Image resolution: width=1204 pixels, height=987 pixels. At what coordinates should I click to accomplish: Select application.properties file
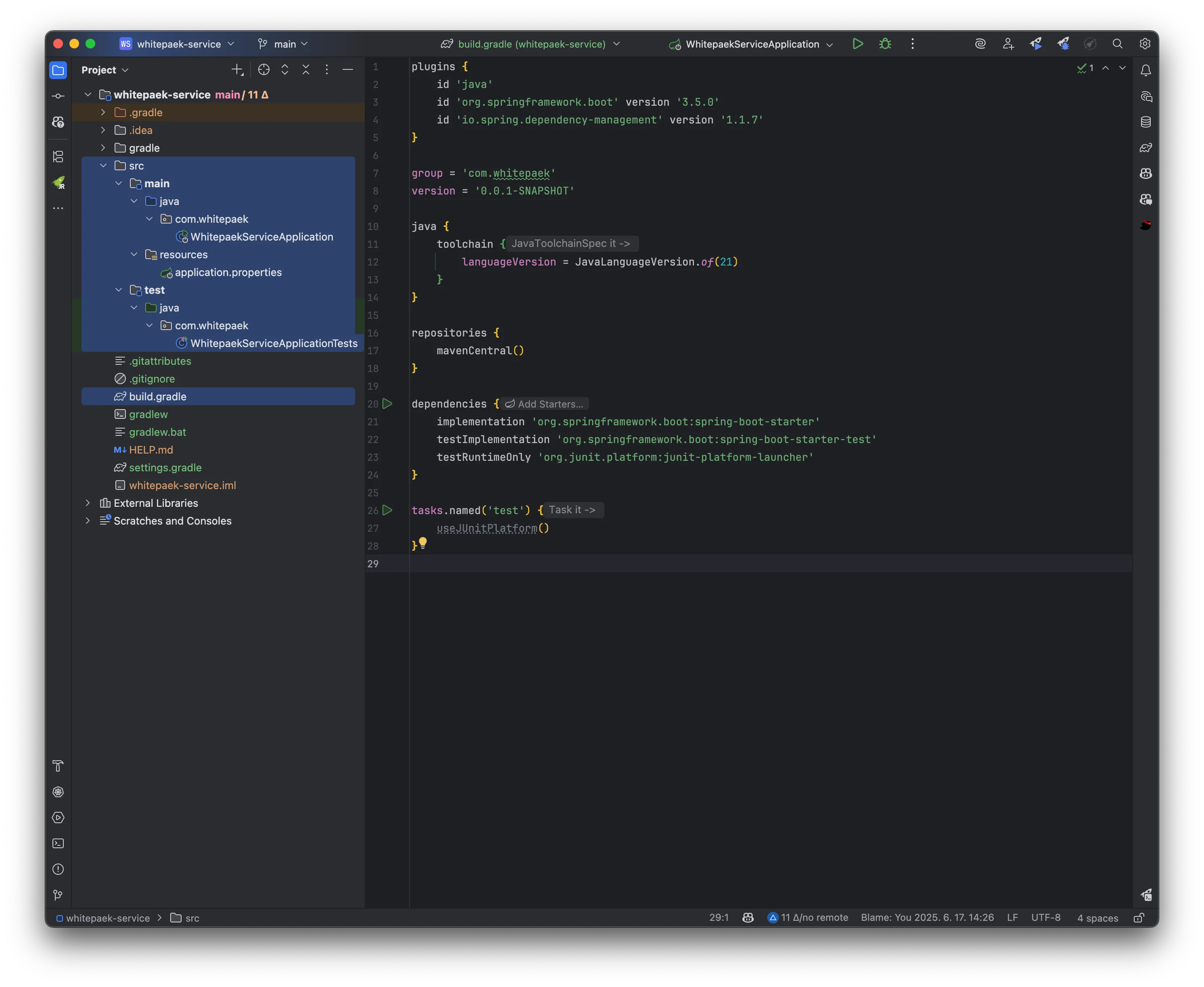pos(228,272)
